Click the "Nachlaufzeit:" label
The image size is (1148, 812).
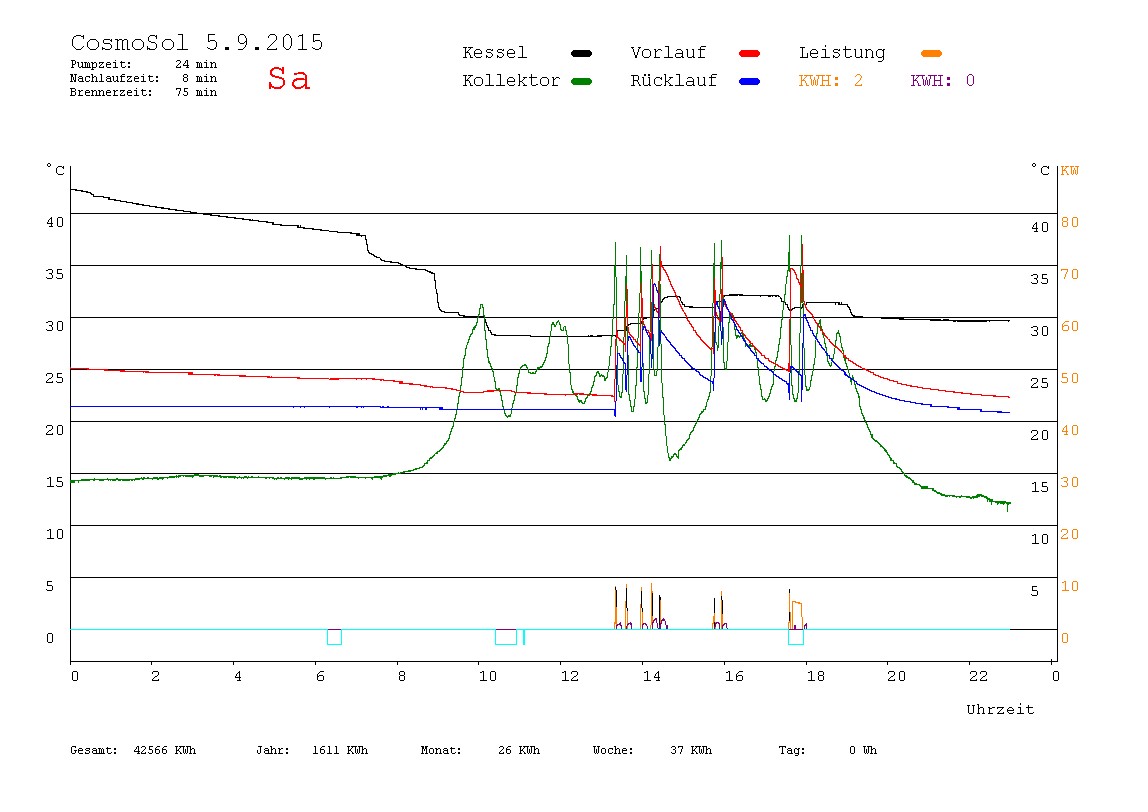point(115,78)
